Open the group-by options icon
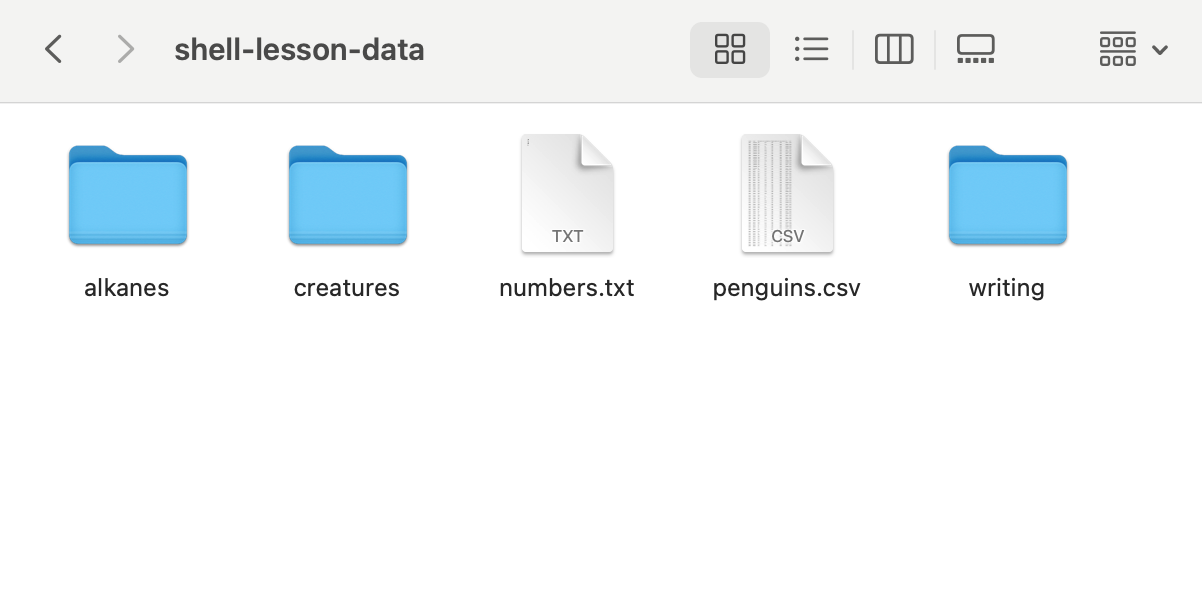 (x=1117, y=49)
